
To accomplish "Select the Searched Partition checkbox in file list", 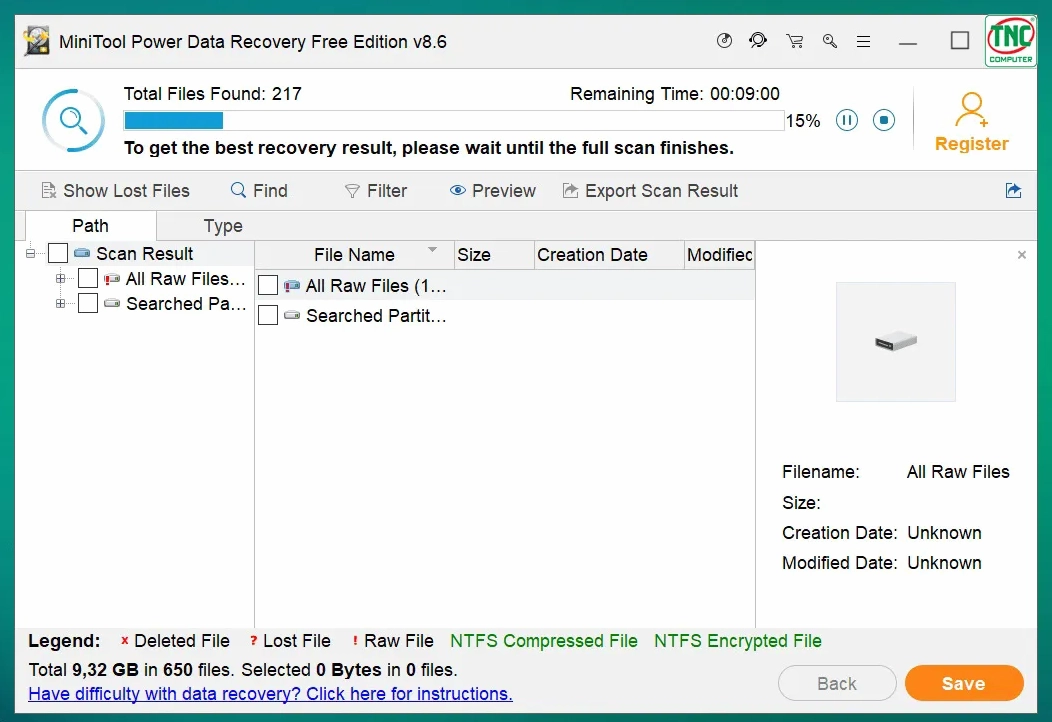I will pos(268,316).
